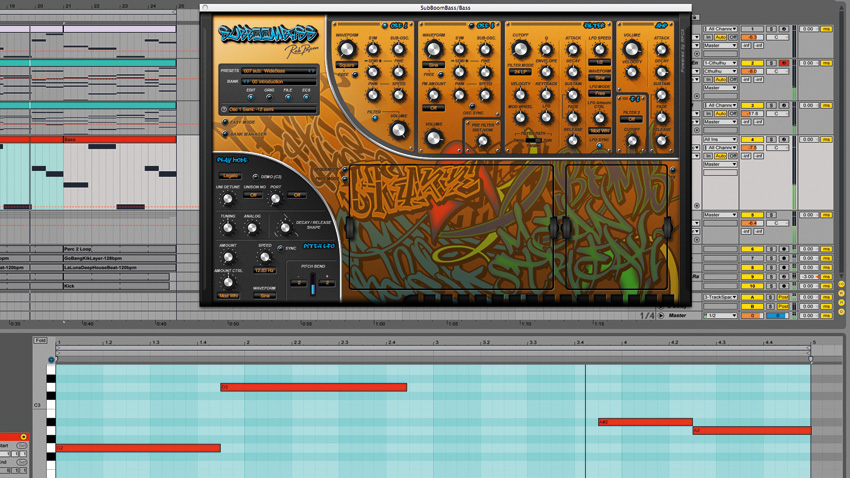Toggle the OSC 2 enable LED

pos(471,26)
